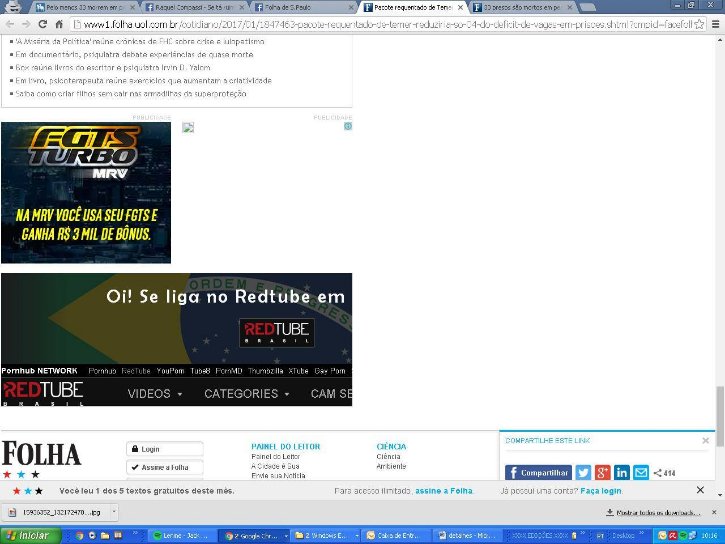
Task: Click the browser back arrow
Action: (x=10, y=24)
